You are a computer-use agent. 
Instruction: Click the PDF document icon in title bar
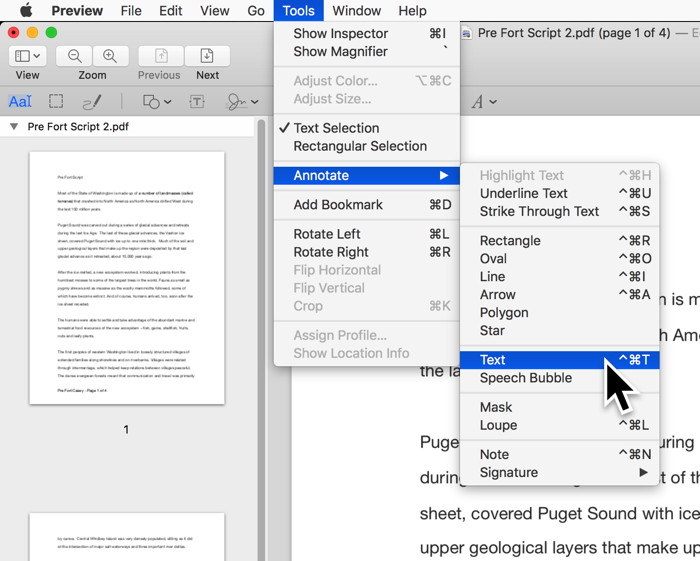(x=467, y=33)
